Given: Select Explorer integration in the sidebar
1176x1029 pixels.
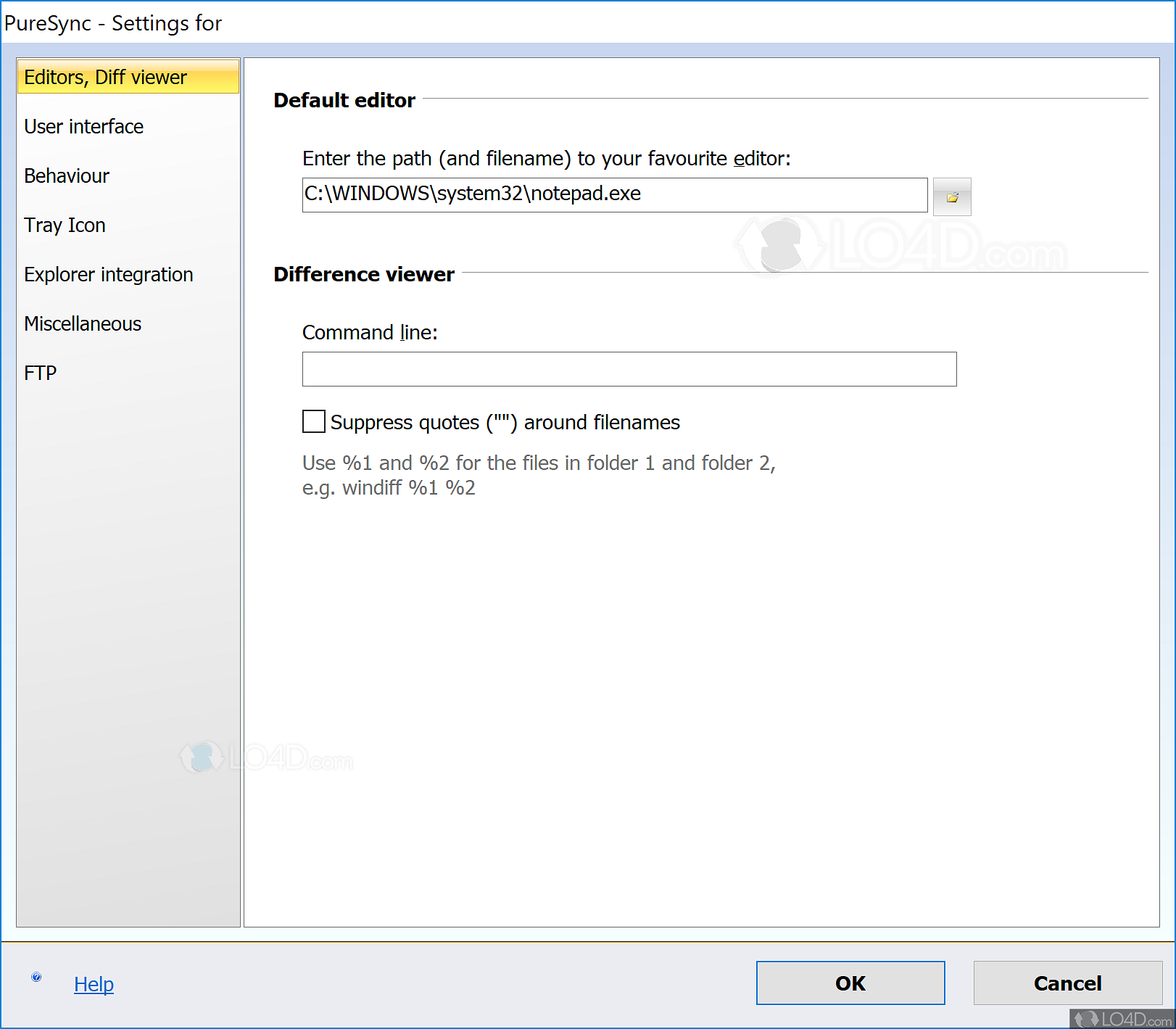Looking at the screenshot, I should 109,274.
